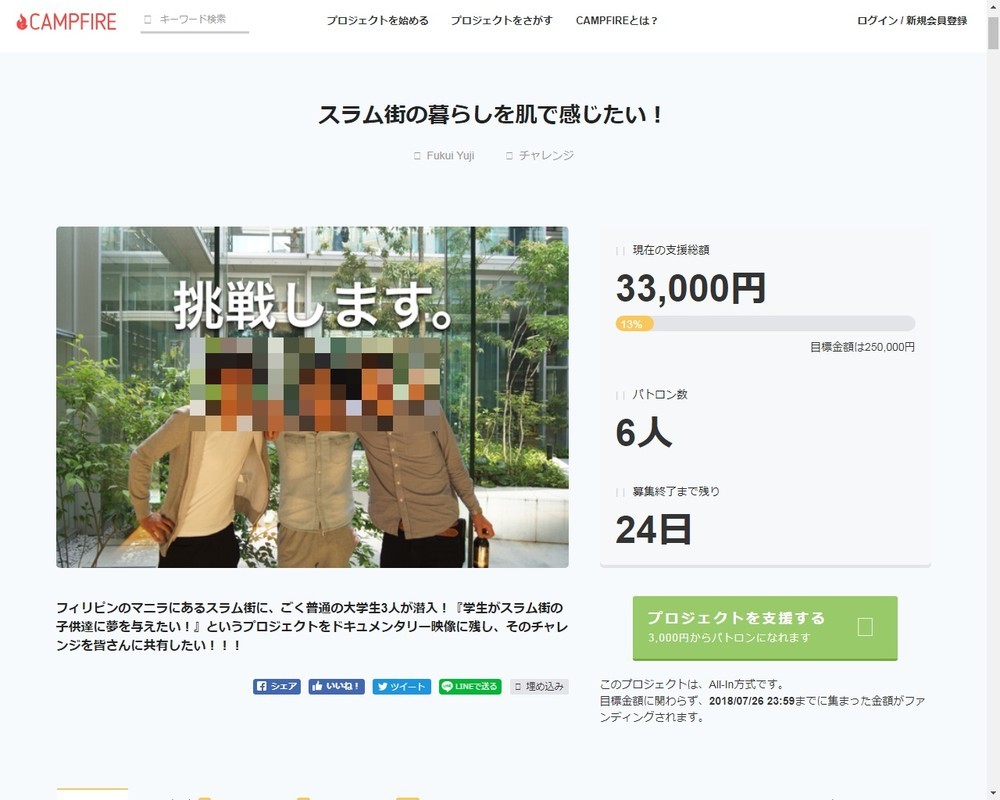Screen dimensions: 1000x800
Task: Click the キーワード検索 search field
Action: pyautogui.click(x=195, y=18)
